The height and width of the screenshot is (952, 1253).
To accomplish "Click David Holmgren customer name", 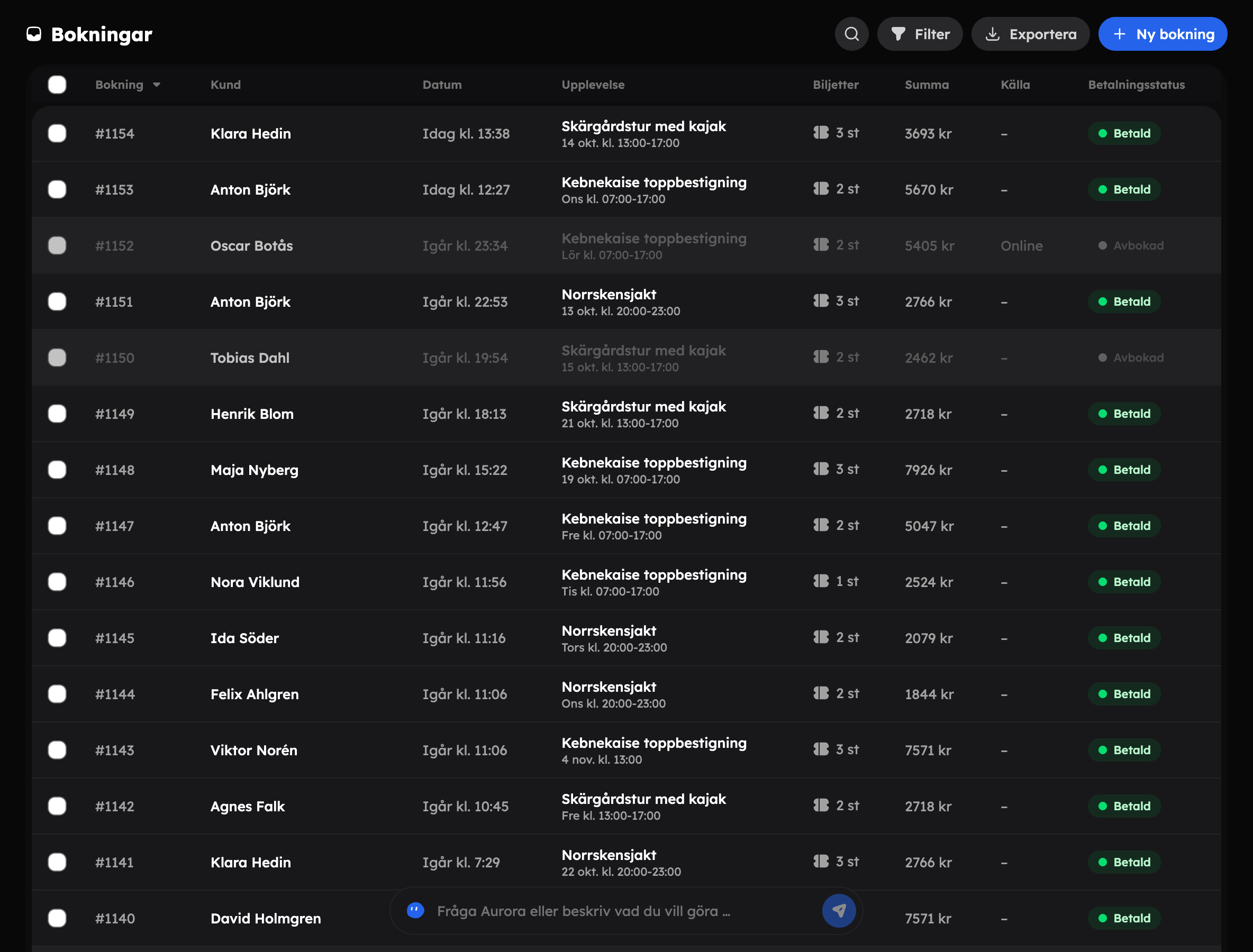I will (266, 918).
